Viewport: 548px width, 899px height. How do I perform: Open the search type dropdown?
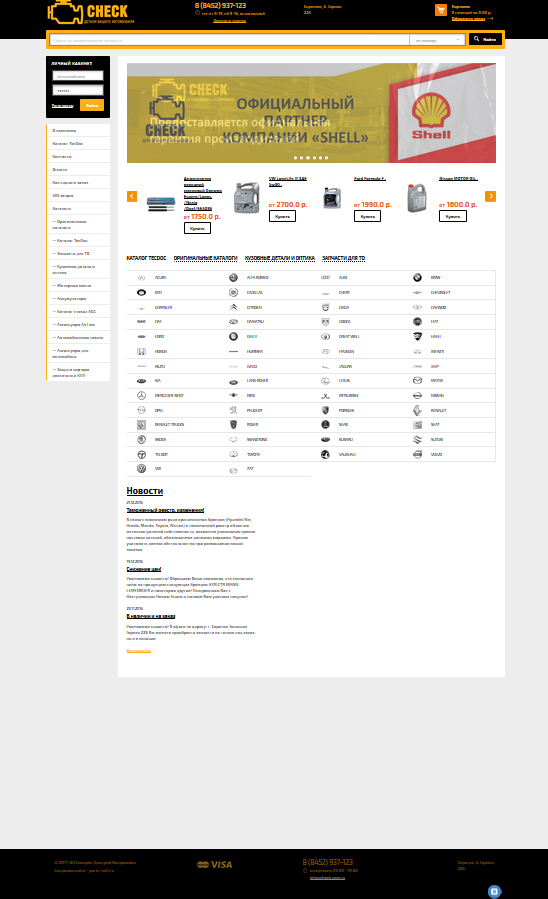point(437,40)
